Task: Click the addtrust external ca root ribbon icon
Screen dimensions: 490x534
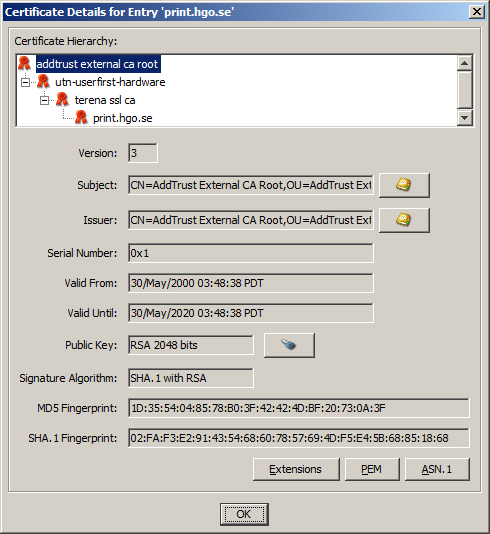Action: point(24,64)
